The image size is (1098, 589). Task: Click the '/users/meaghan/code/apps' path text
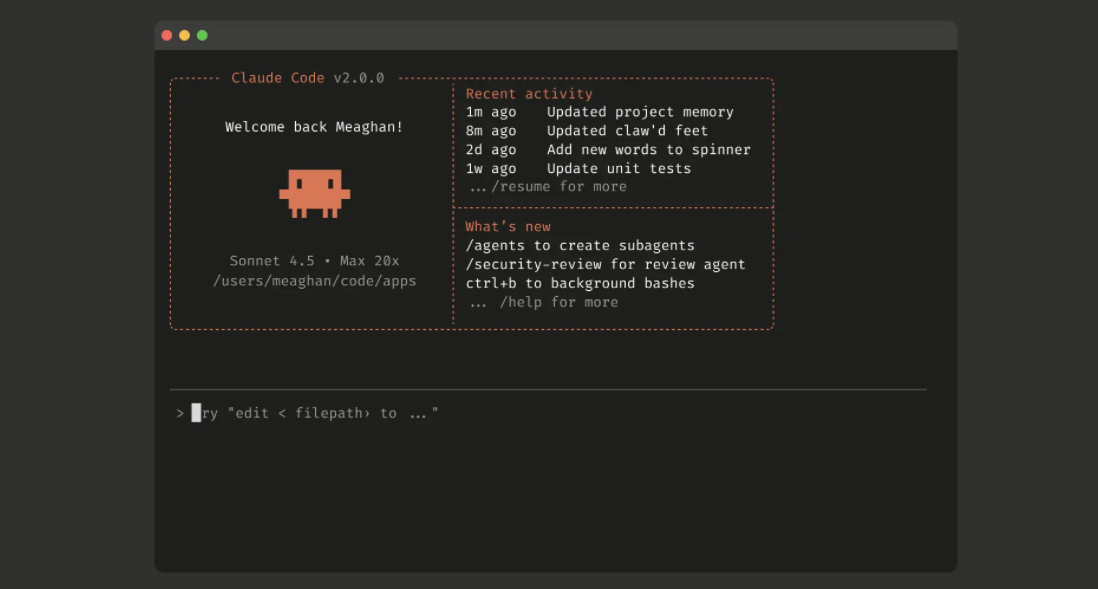pos(314,281)
